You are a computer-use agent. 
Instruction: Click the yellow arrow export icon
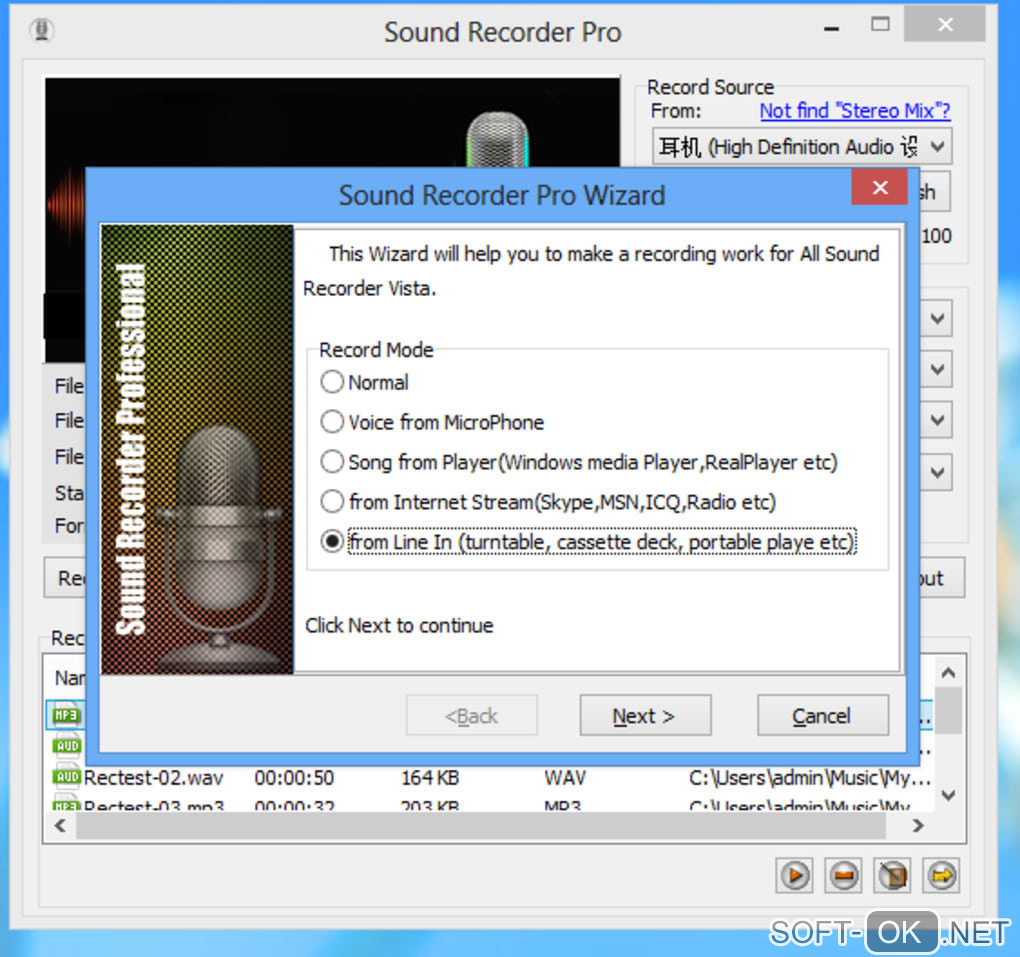[x=941, y=876]
